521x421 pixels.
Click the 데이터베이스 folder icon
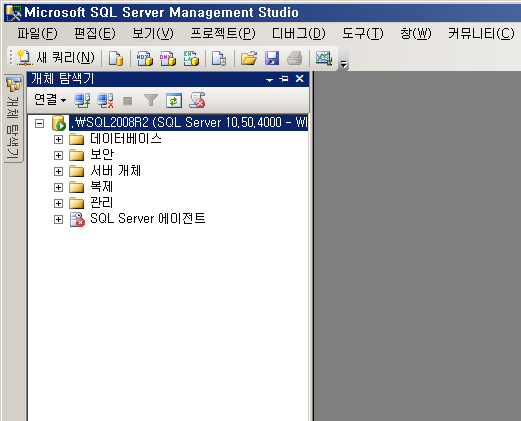[77, 139]
